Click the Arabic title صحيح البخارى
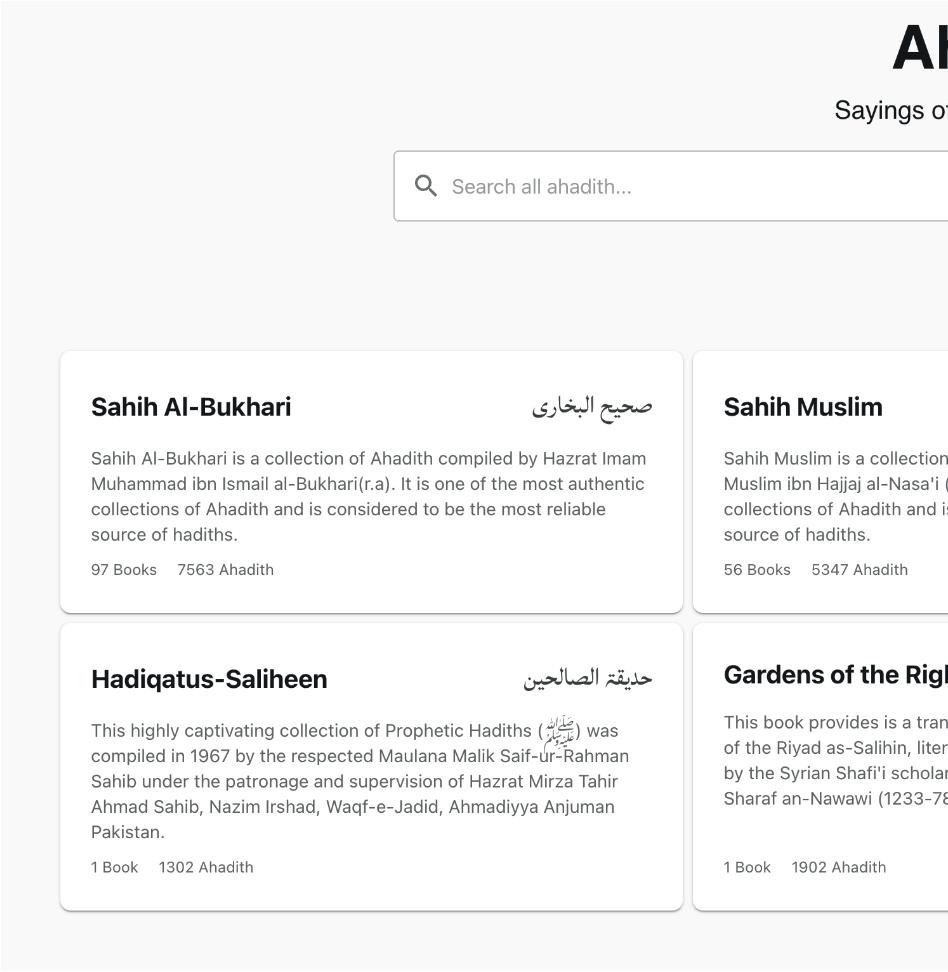The height and width of the screenshot is (972, 948). pos(592,406)
